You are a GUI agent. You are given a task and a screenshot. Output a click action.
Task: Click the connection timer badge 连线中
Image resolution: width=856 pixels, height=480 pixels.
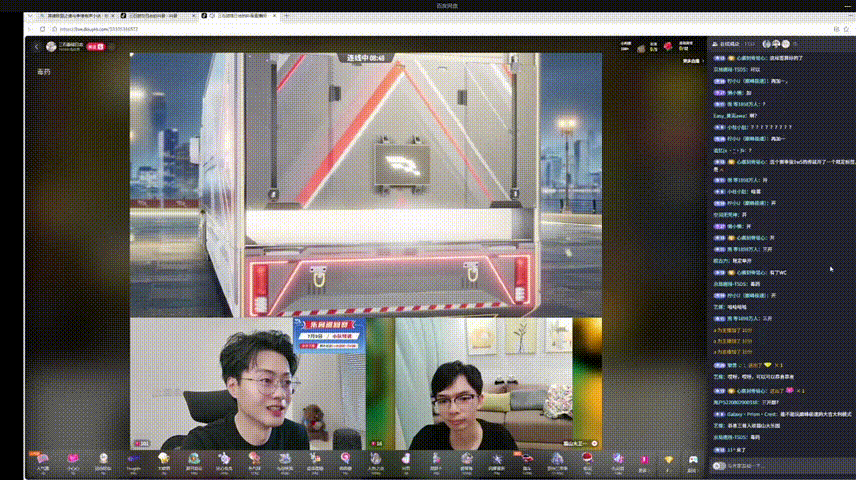tap(366, 57)
